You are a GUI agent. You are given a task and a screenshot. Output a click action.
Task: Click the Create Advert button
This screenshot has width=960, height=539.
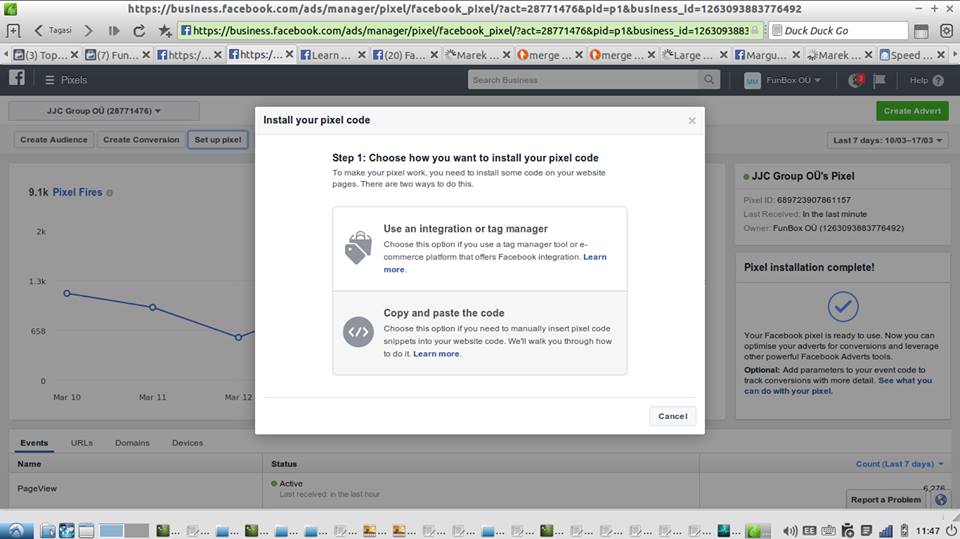912,111
